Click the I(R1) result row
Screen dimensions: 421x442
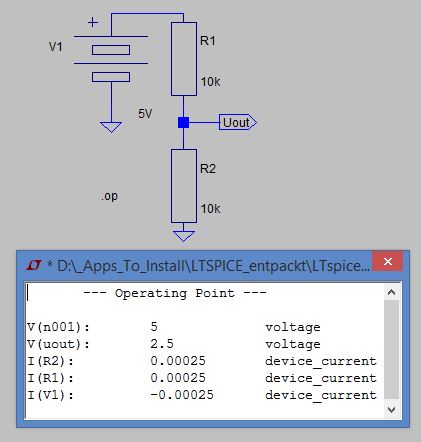[x=202, y=378]
